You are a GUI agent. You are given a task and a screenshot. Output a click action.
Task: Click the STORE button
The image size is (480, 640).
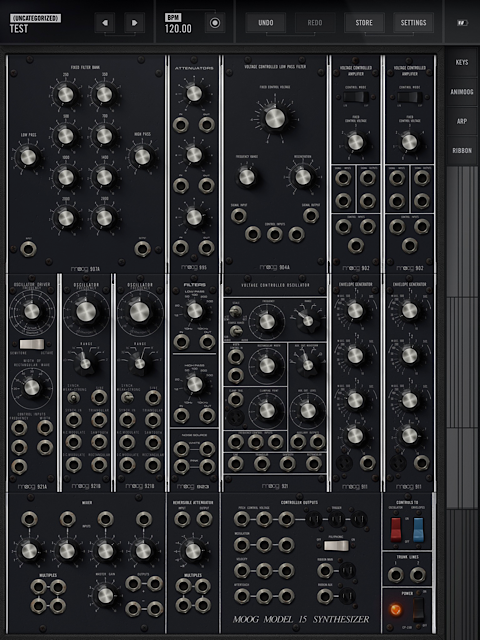(364, 23)
